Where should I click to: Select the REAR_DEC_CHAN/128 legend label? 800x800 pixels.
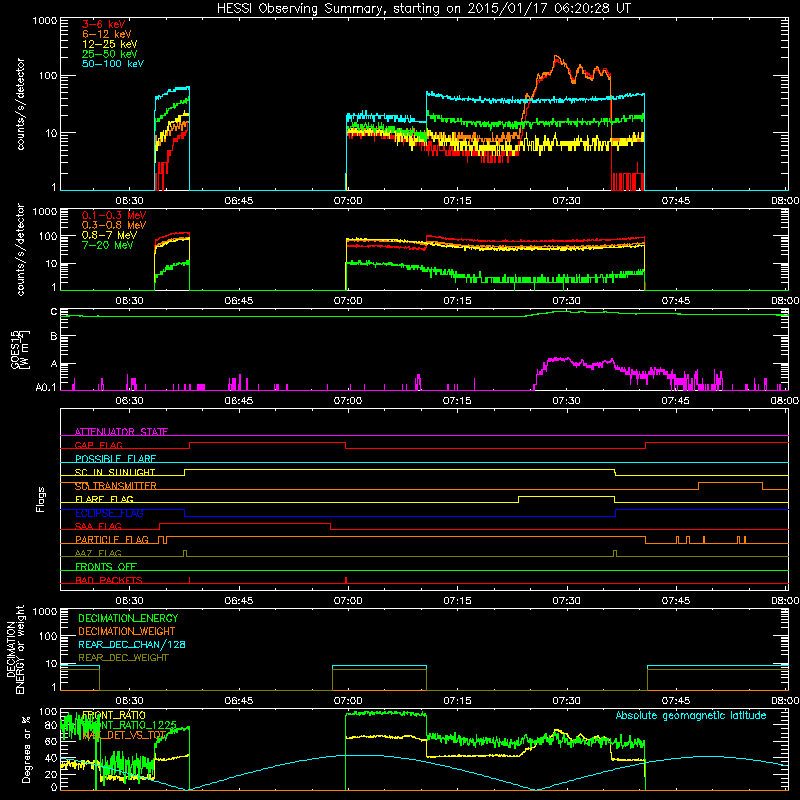pyautogui.click(x=132, y=644)
